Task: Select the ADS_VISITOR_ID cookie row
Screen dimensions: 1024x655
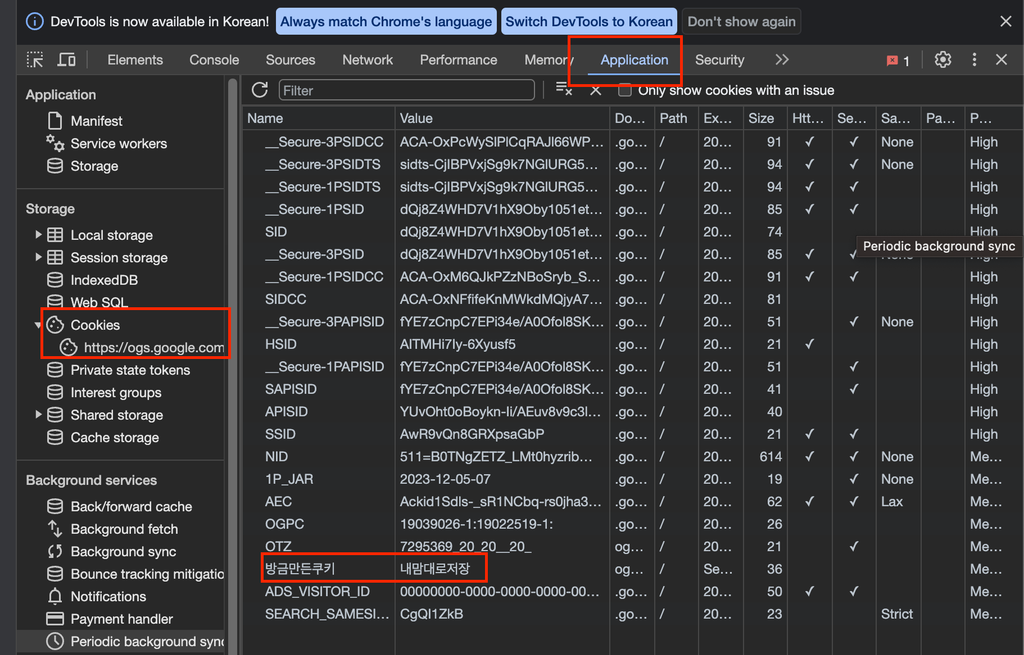Action: (x=632, y=592)
